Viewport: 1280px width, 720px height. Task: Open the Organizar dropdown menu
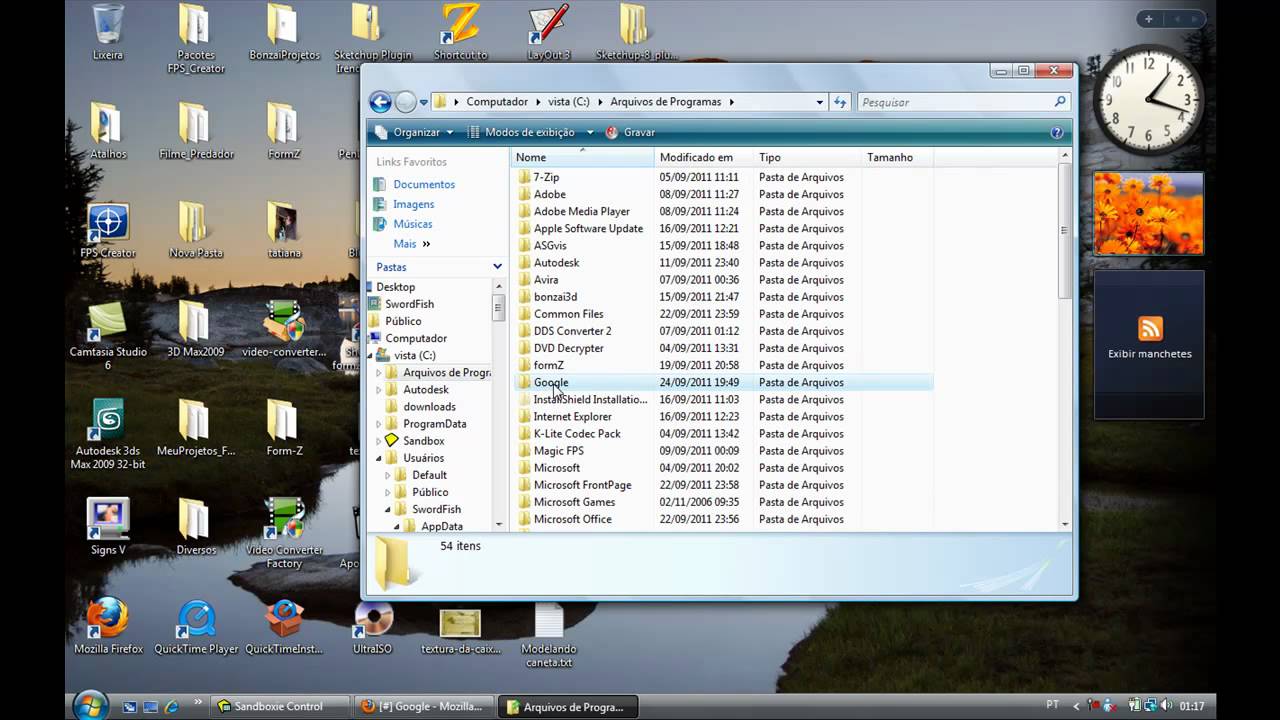pyautogui.click(x=415, y=132)
